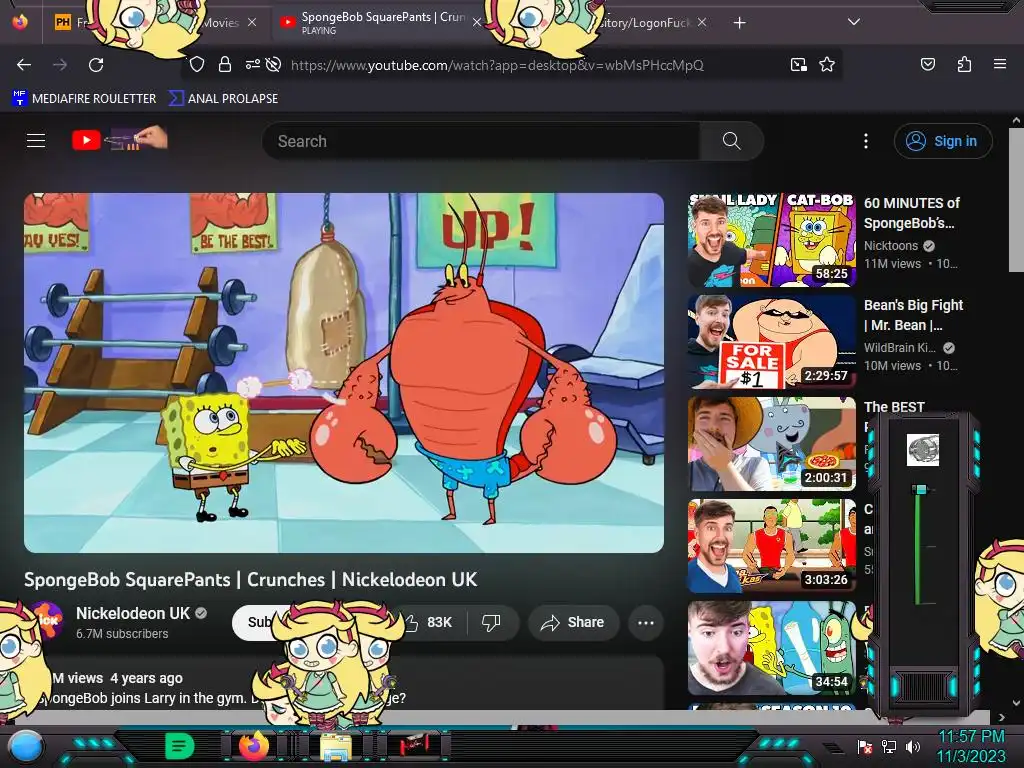Open more actions ellipsis below video

(x=646, y=622)
